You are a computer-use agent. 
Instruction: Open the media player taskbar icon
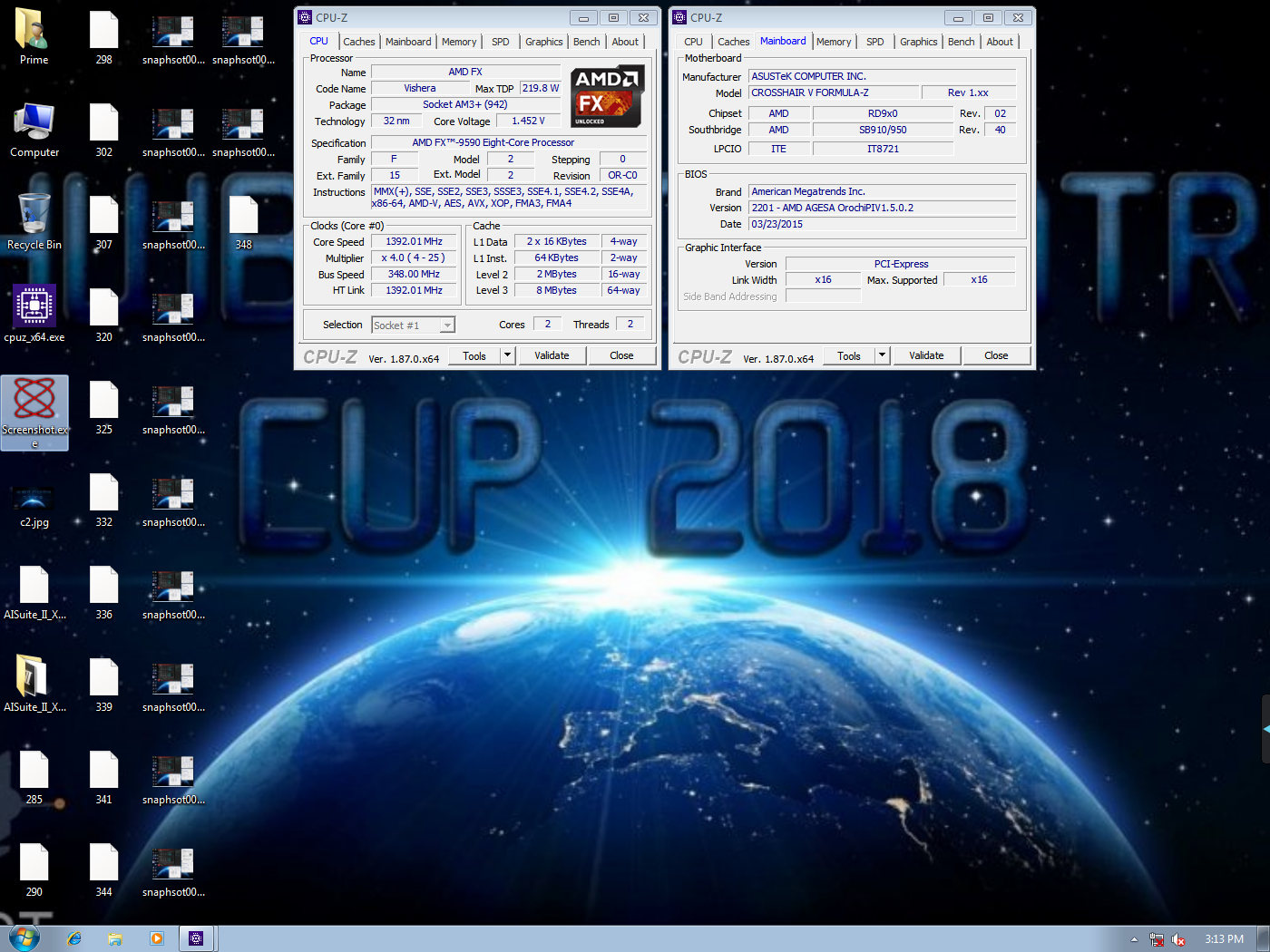click(x=156, y=938)
